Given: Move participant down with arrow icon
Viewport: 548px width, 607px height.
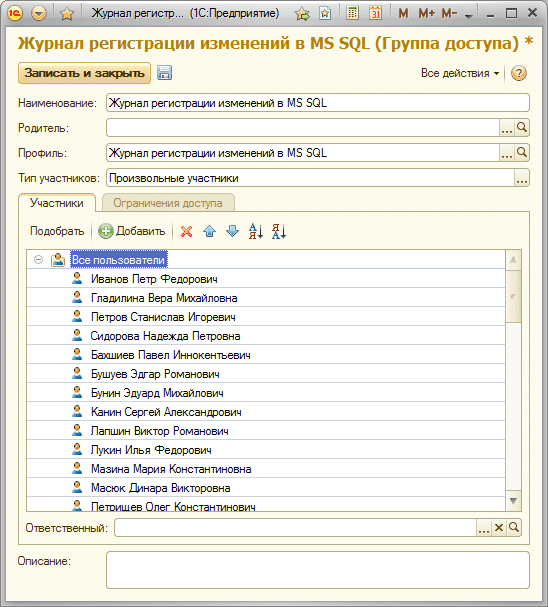Looking at the screenshot, I should pos(232,231).
